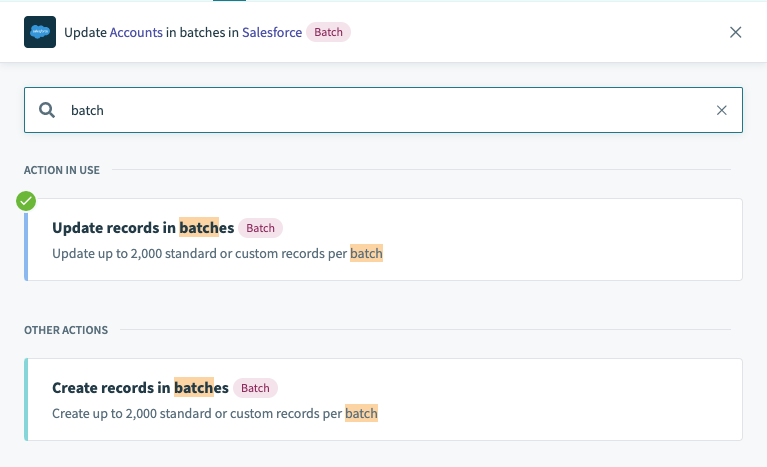Click the Batch badge in the header title
This screenshot has height=467, width=767.
[328, 32]
